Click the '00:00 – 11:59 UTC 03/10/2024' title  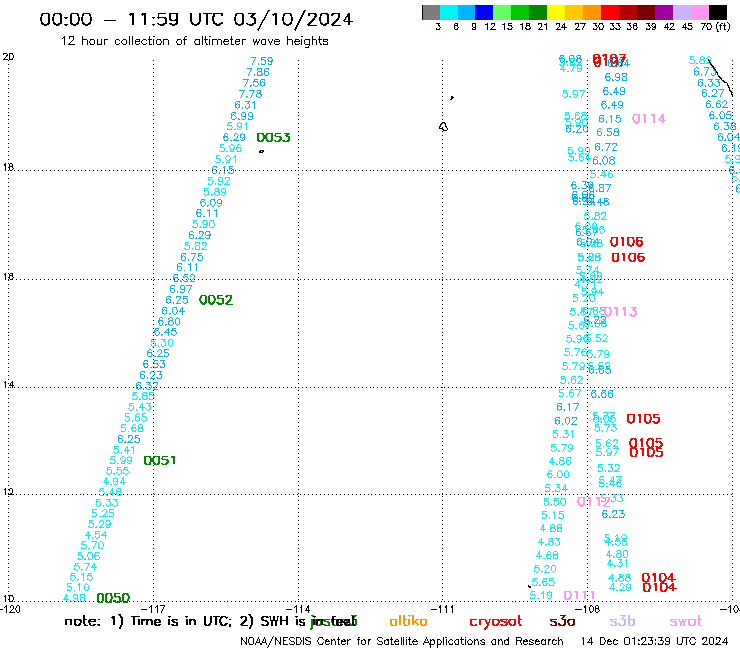(x=196, y=19)
